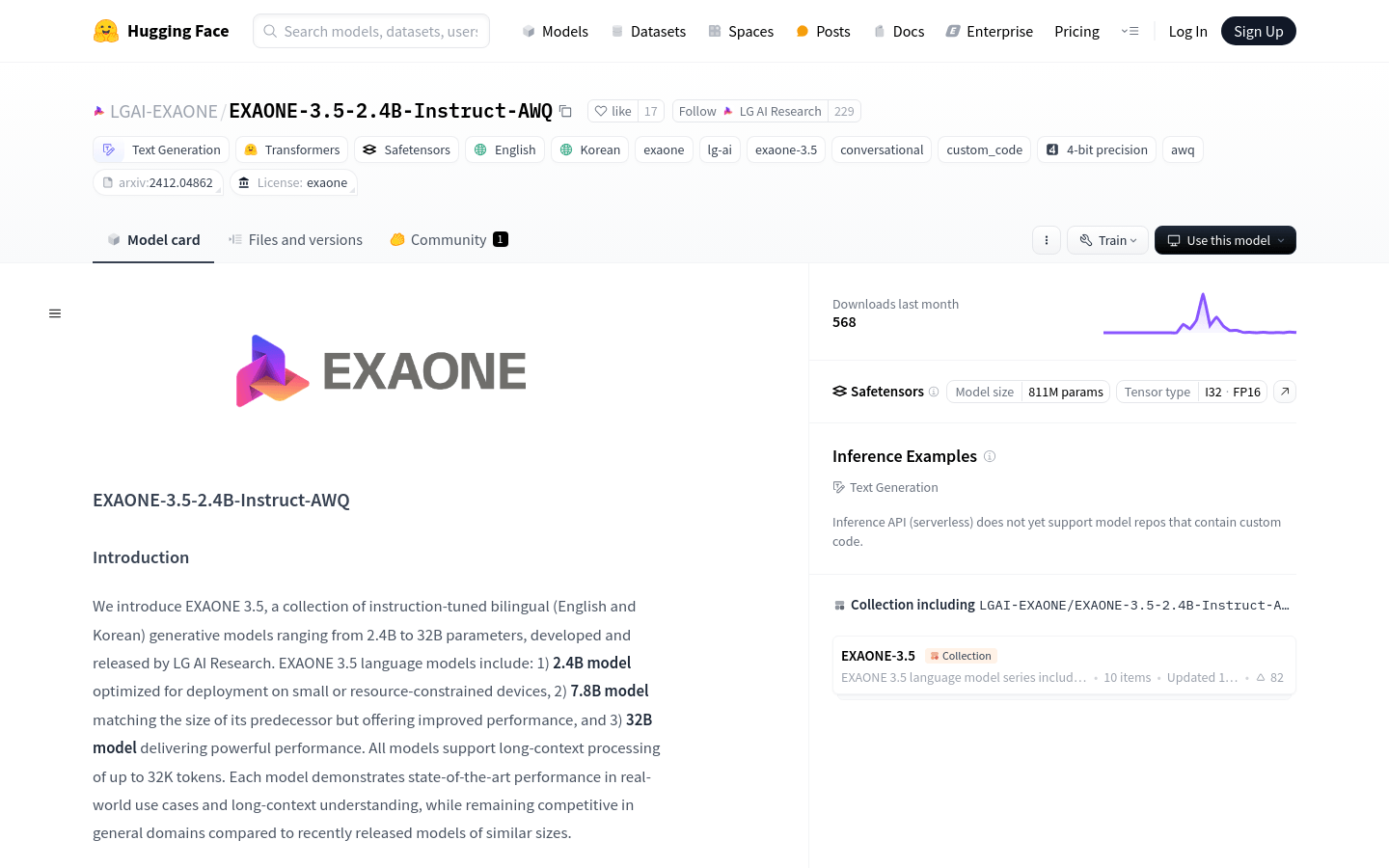This screenshot has height=868, width=1389.
Task: Click the custom_code tag
Action: [x=984, y=149]
